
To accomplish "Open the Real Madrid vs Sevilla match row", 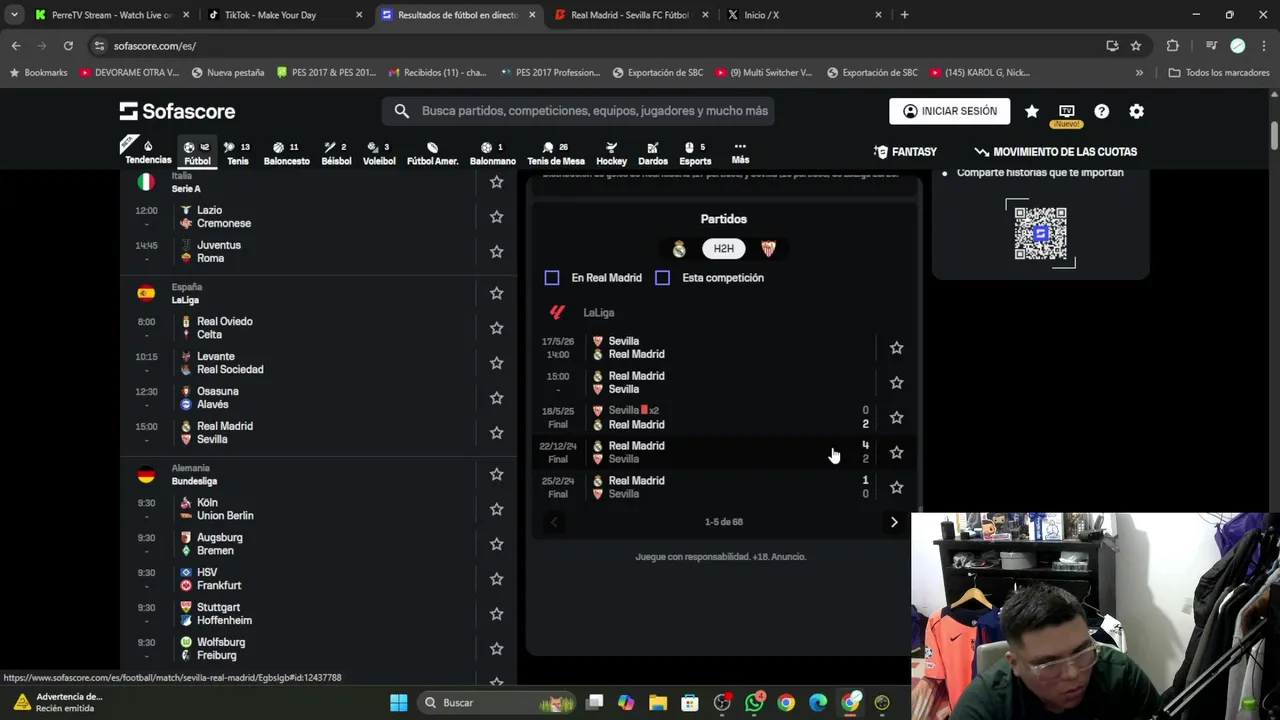I will pyautogui.click(x=320, y=433).
